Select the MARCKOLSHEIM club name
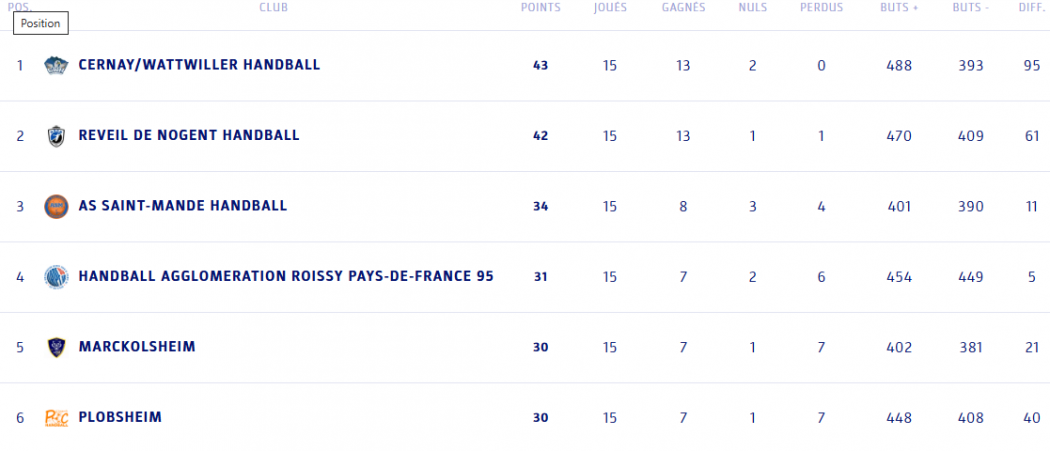 point(137,347)
